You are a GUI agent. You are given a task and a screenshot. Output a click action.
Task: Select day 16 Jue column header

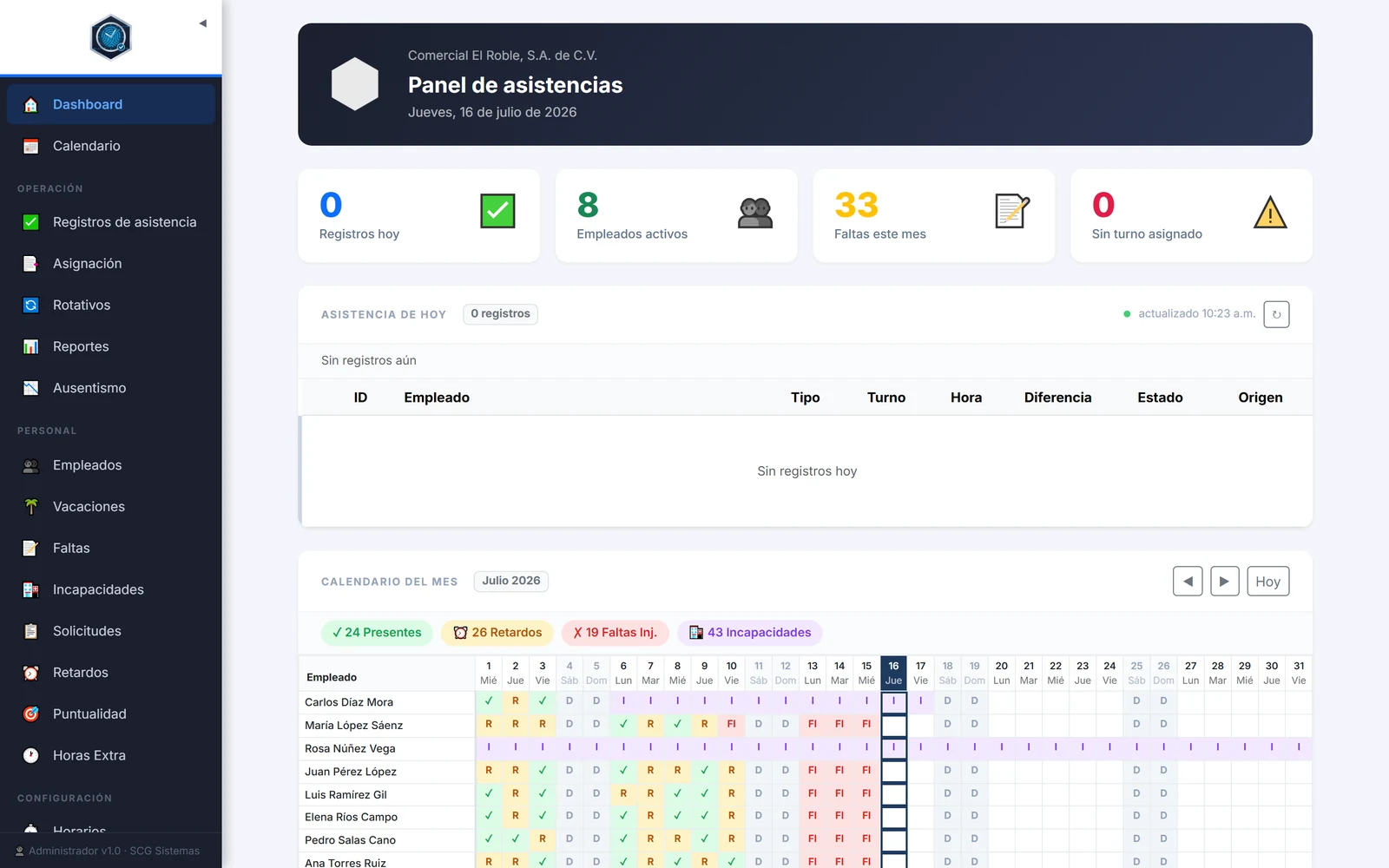coord(893,673)
